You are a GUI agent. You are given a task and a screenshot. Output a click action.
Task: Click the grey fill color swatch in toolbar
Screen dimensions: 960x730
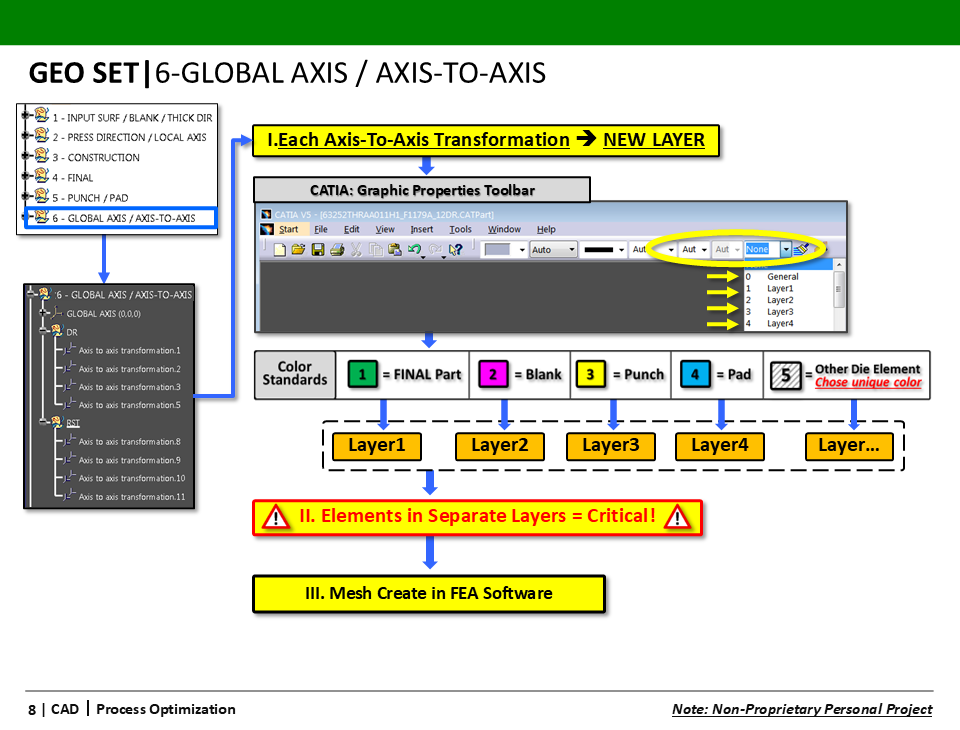coord(497,250)
